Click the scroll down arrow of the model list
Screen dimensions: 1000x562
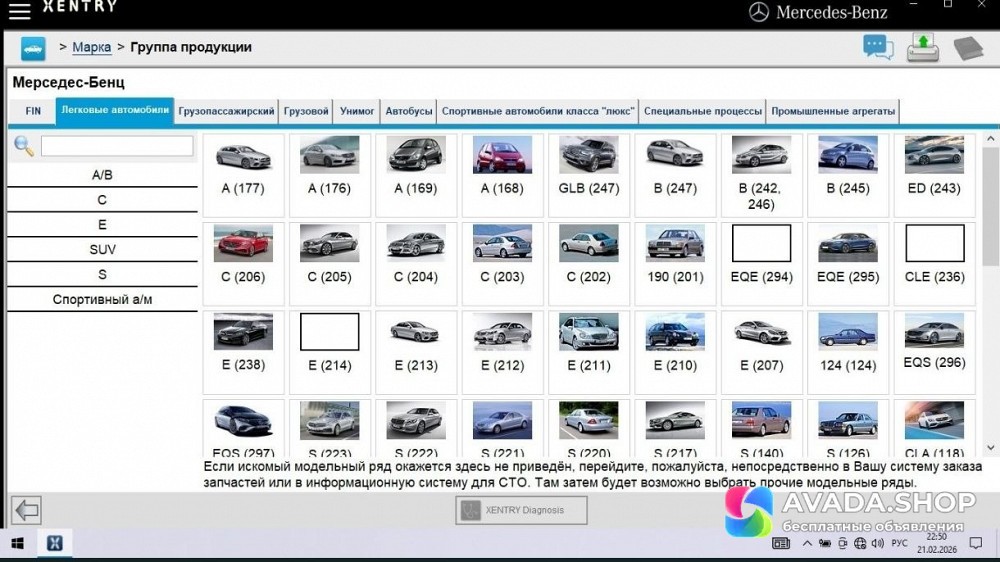pos(991,448)
